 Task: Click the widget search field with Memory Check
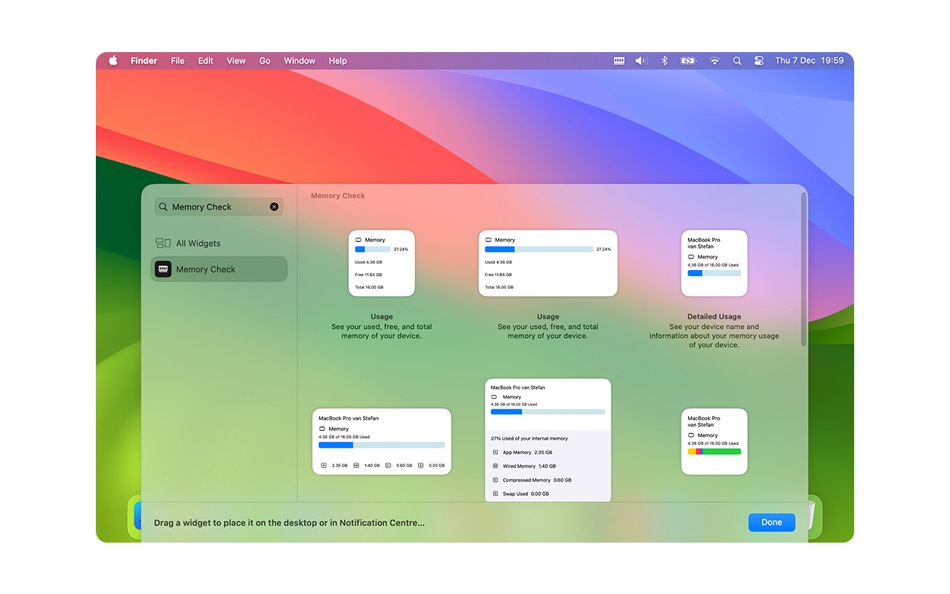[x=219, y=207]
